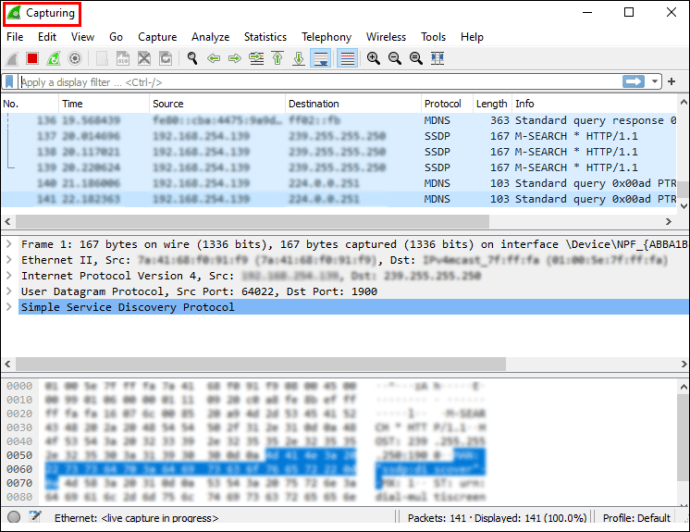
Task: Add a display filter button with plus
Action: [x=672, y=82]
